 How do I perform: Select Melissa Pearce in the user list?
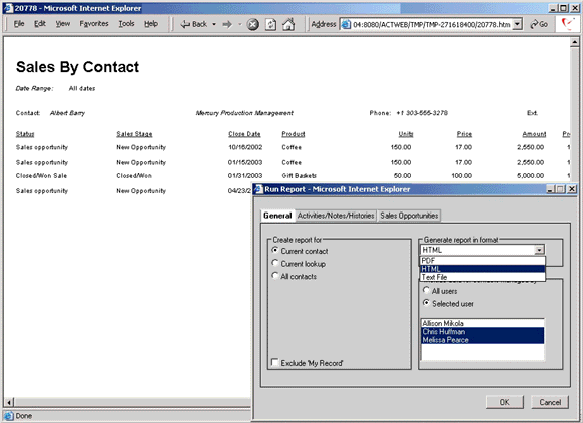(x=483, y=340)
